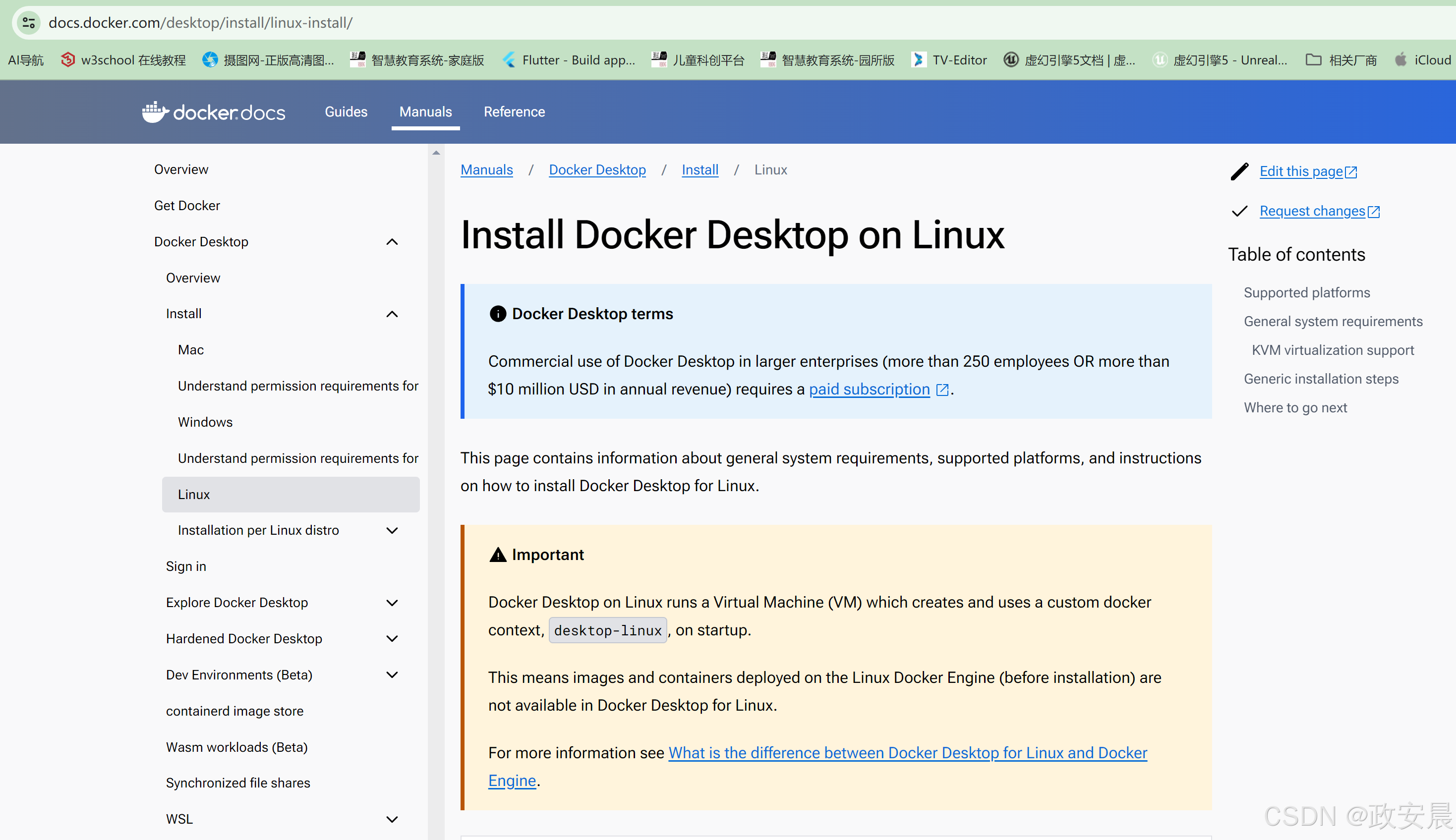Open containerd image store in sidebar
Viewport: 1456px width, 840px height.
tap(234, 711)
